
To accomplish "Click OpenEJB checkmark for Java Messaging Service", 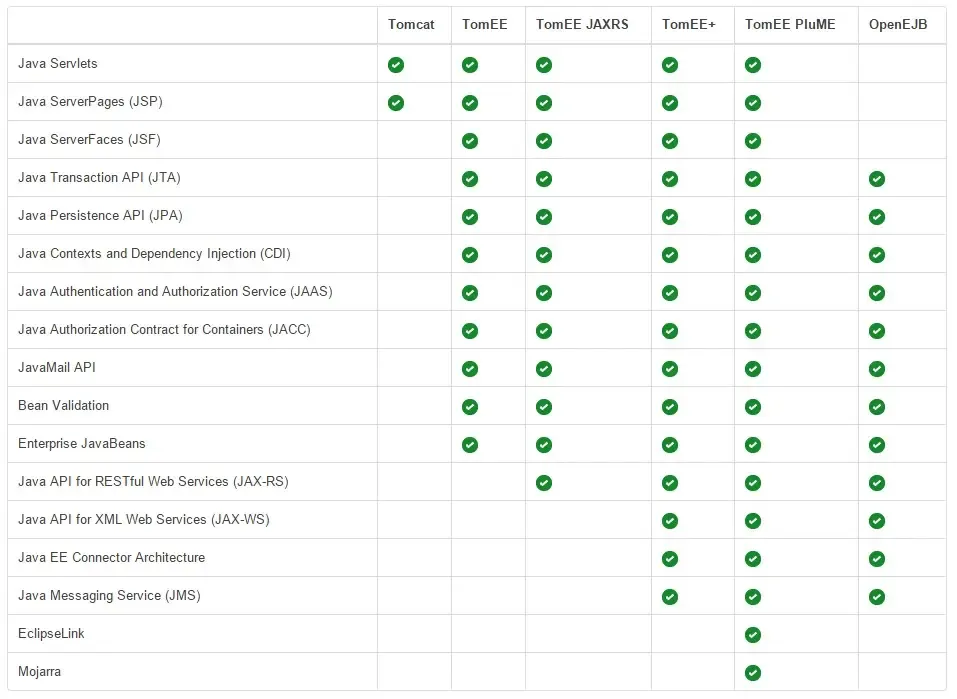I will coord(877,597).
